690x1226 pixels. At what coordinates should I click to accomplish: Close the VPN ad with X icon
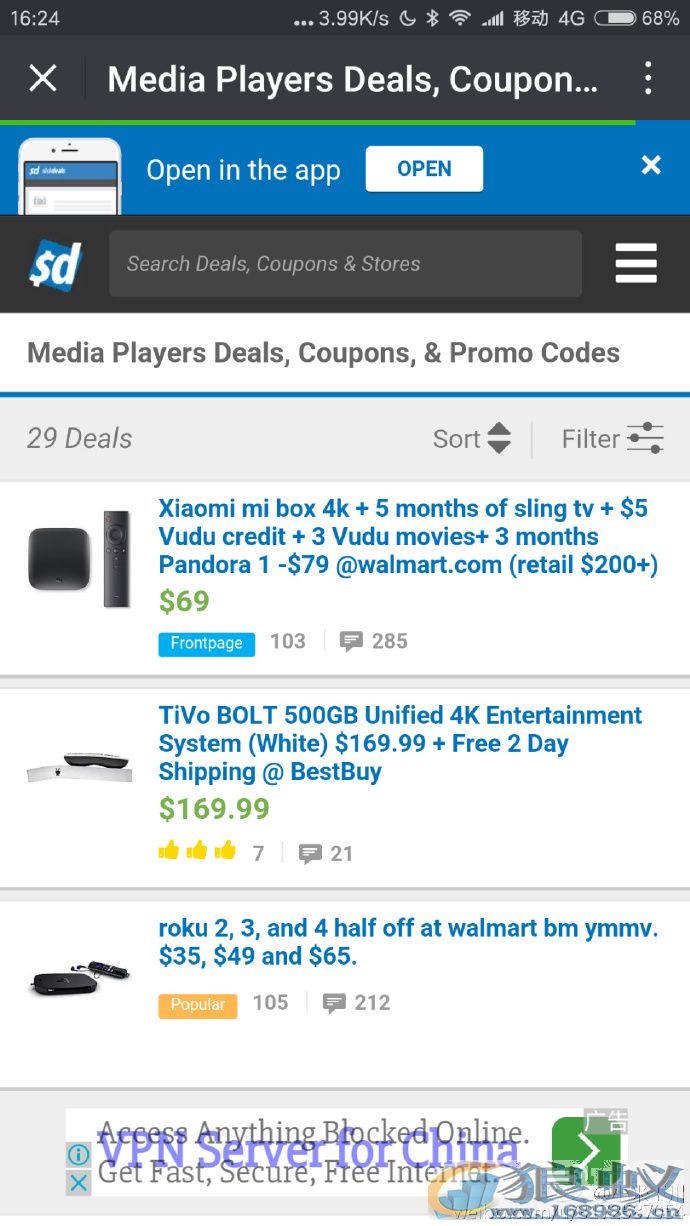click(78, 1183)
